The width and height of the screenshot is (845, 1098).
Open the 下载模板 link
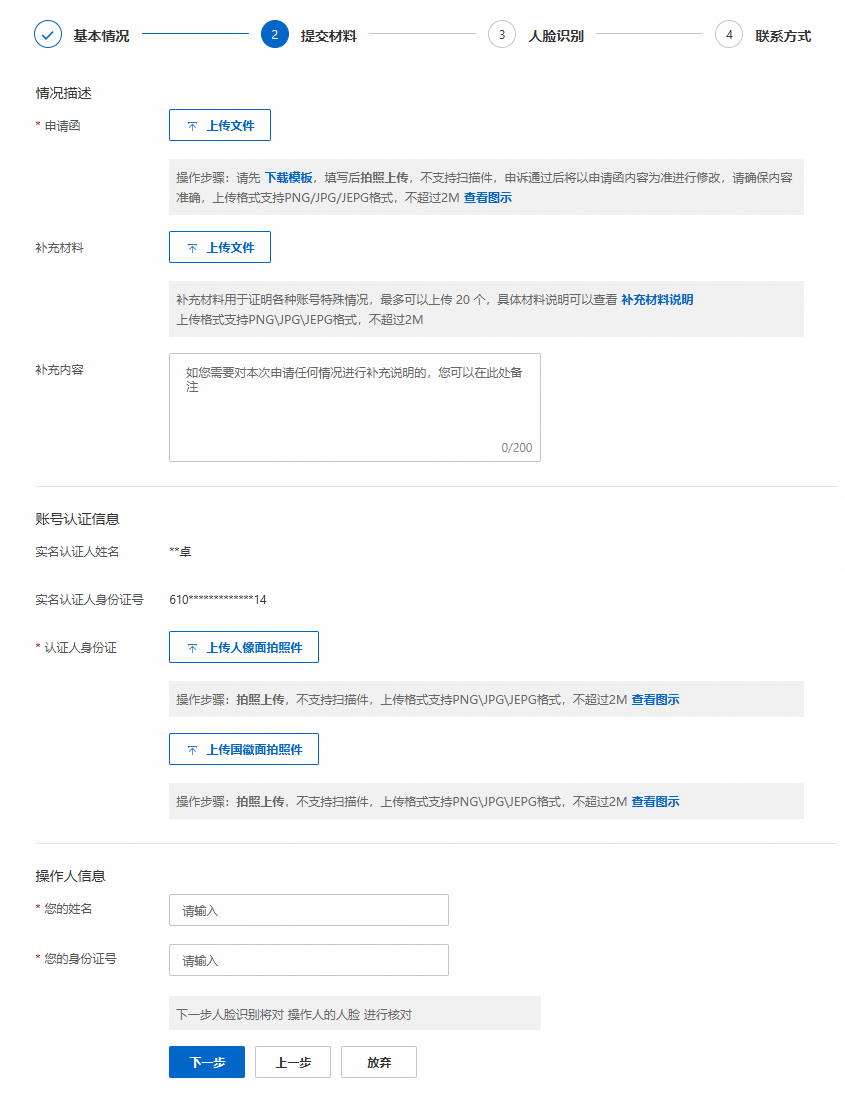pyautogui.click(x=288, y=178)
